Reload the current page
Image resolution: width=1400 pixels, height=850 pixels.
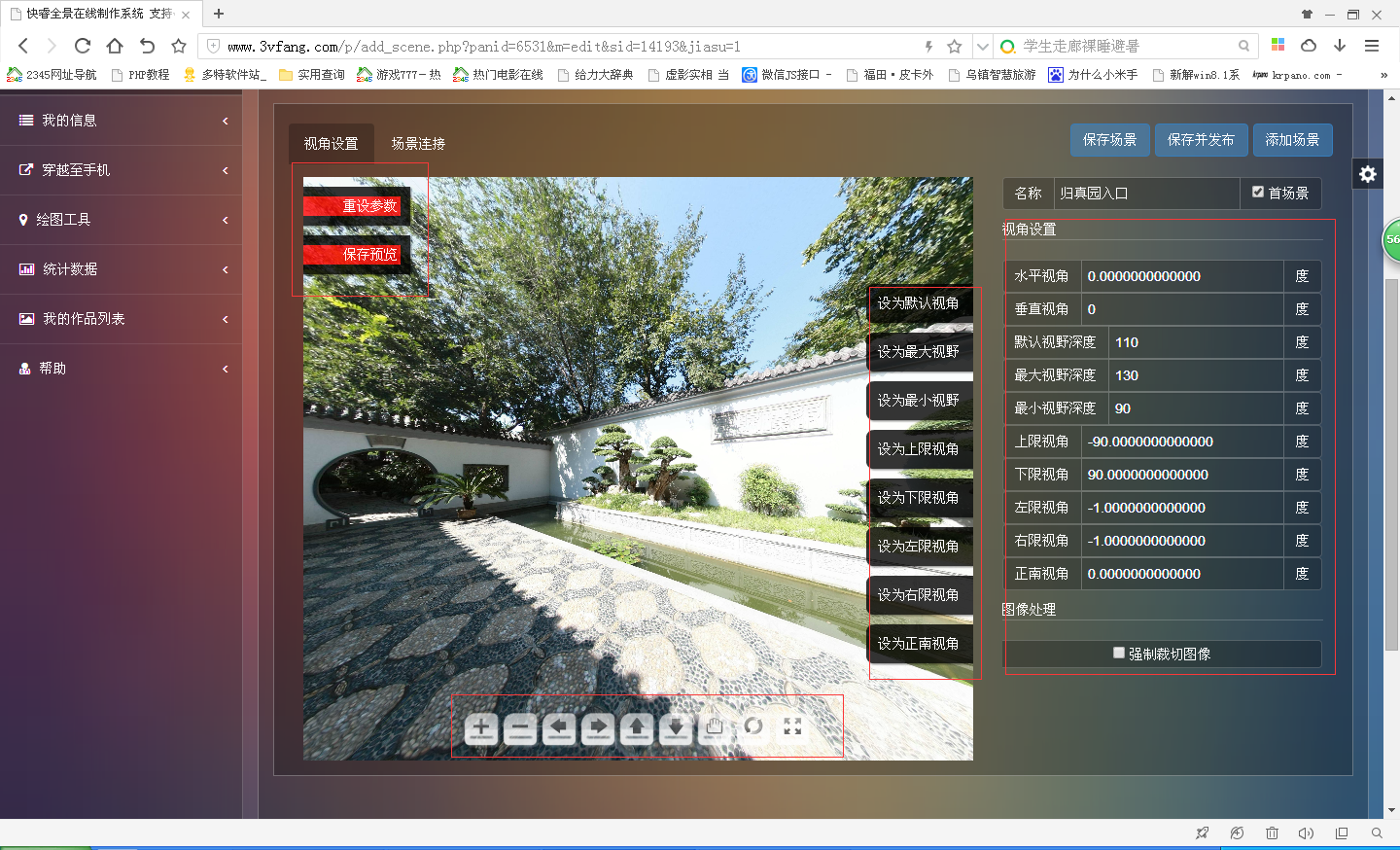(83, 46)
